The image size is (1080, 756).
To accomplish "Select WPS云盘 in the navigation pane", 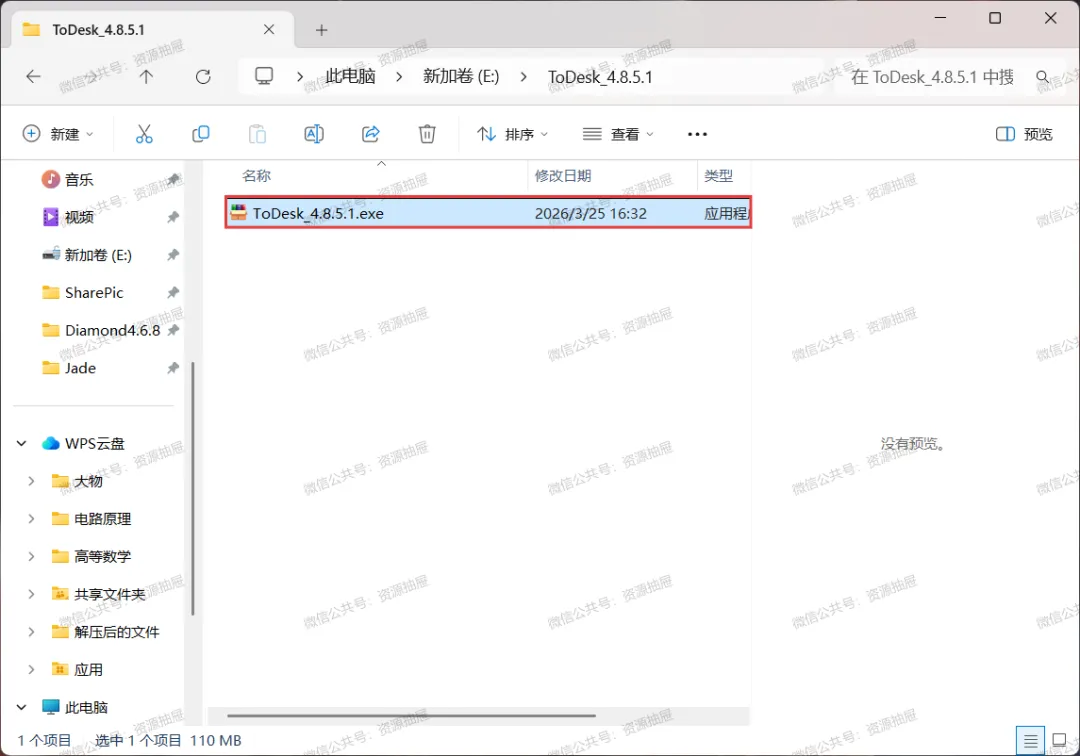I will (x=96, y=443).
